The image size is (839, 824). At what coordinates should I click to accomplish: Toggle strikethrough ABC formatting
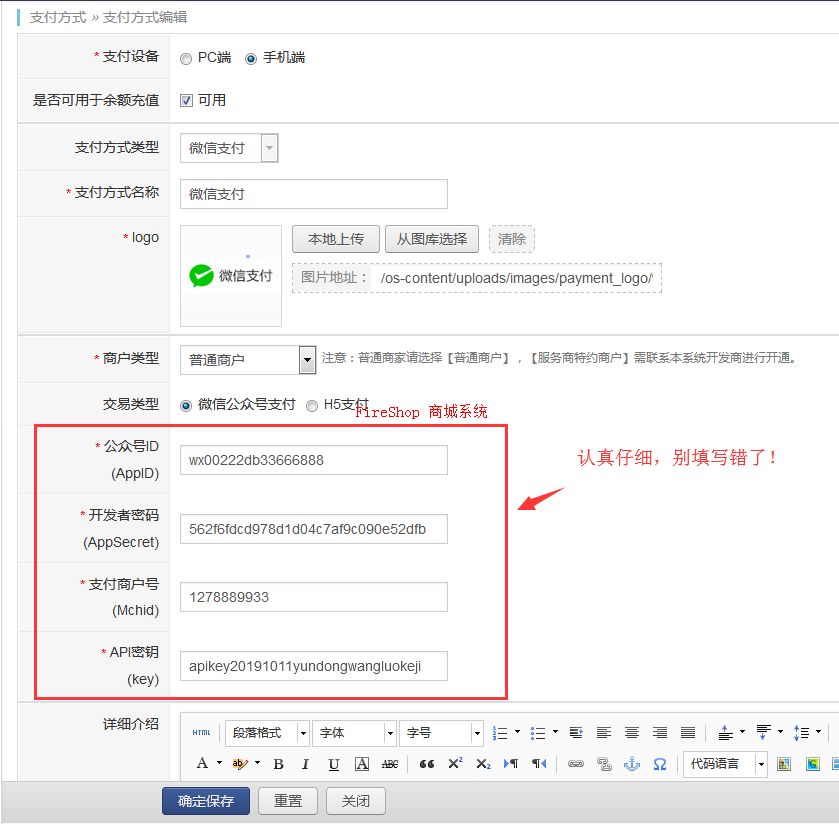point(390,764)
